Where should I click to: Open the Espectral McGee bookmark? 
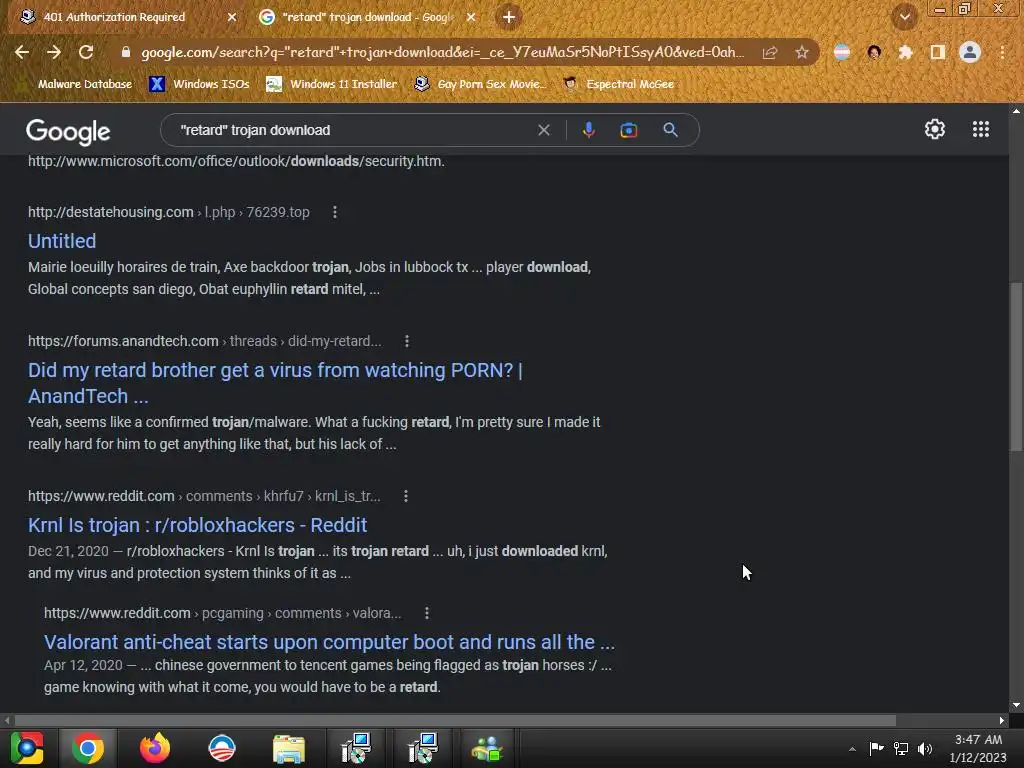click(619, 84)
